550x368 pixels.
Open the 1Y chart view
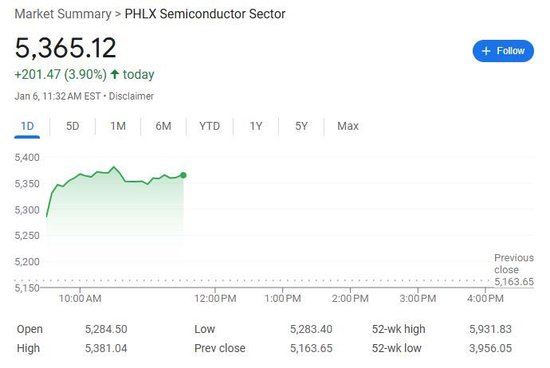point(256,126)
